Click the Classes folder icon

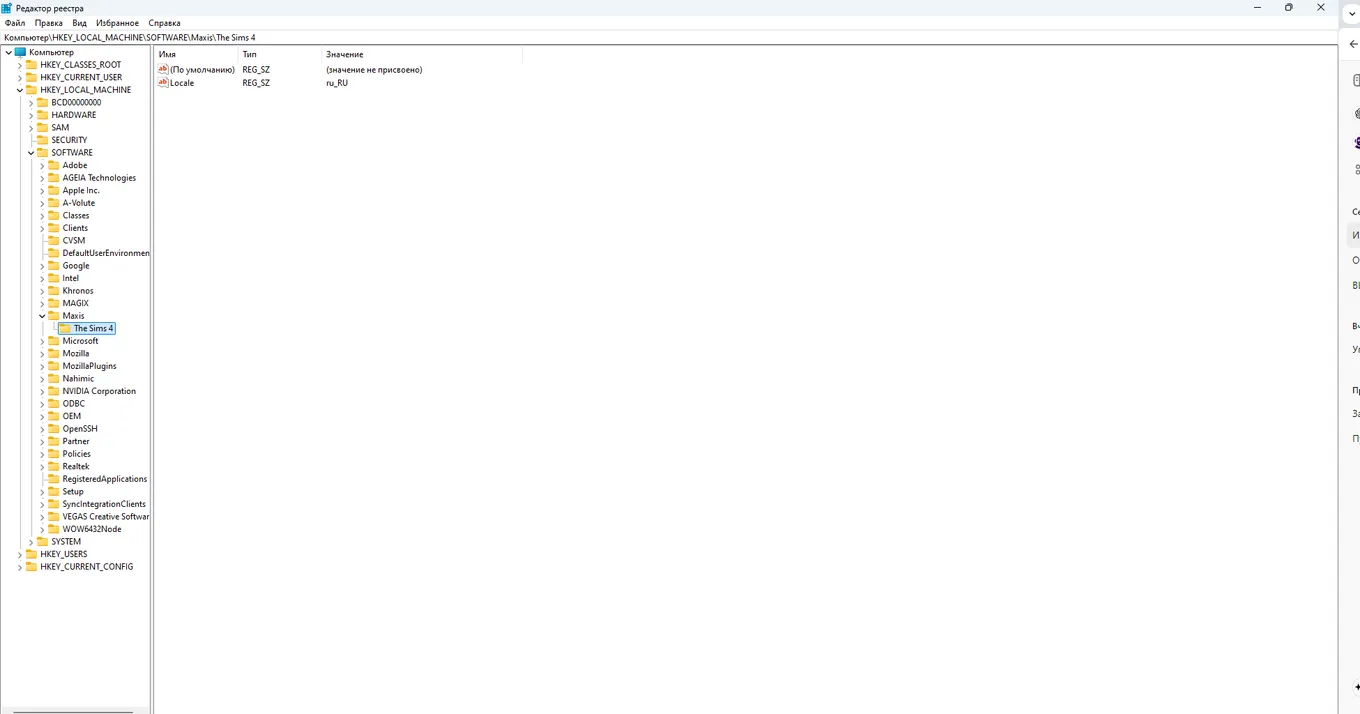click(53, 215)
